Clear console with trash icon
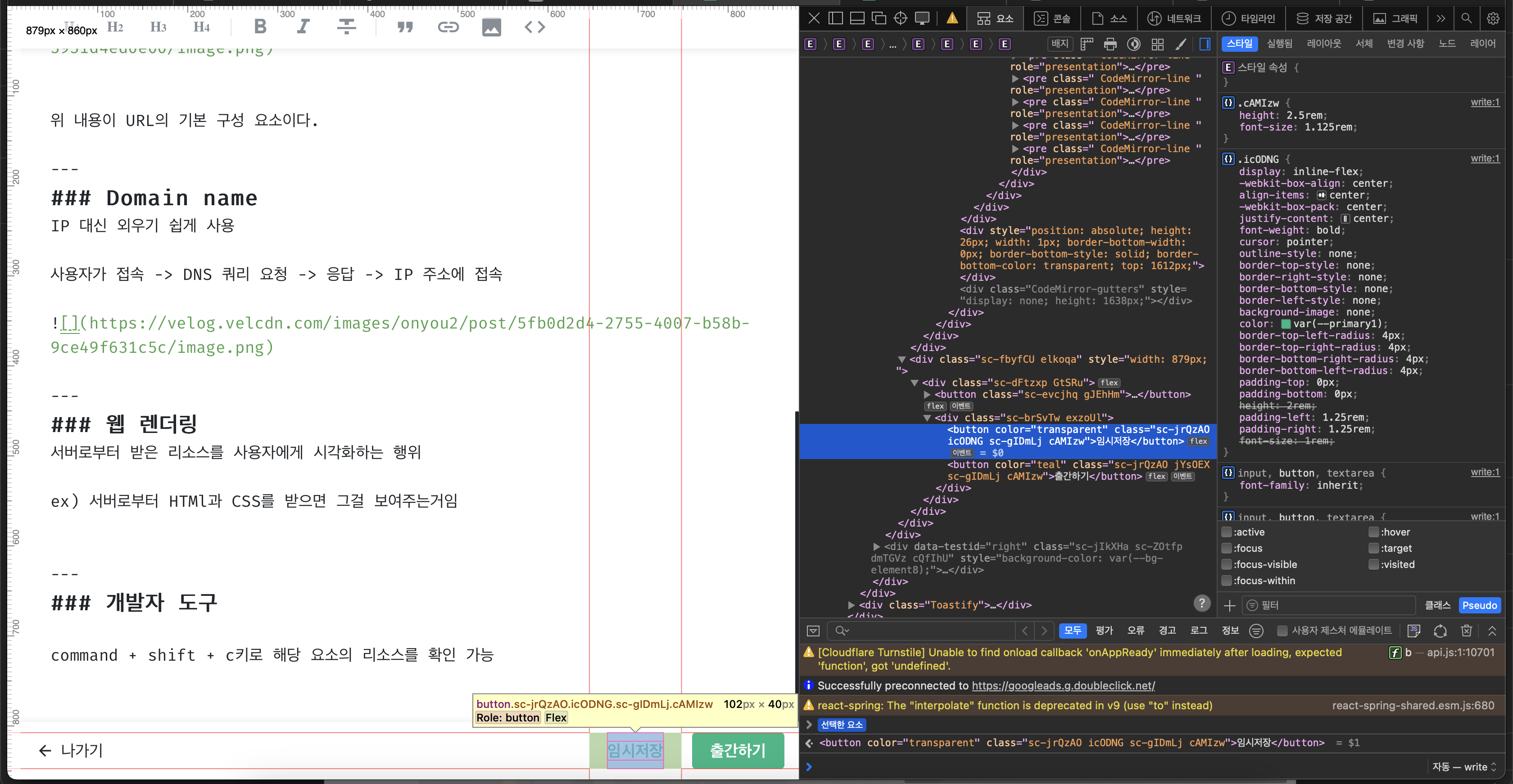Screen dimensions: 1513x784 1466,631
